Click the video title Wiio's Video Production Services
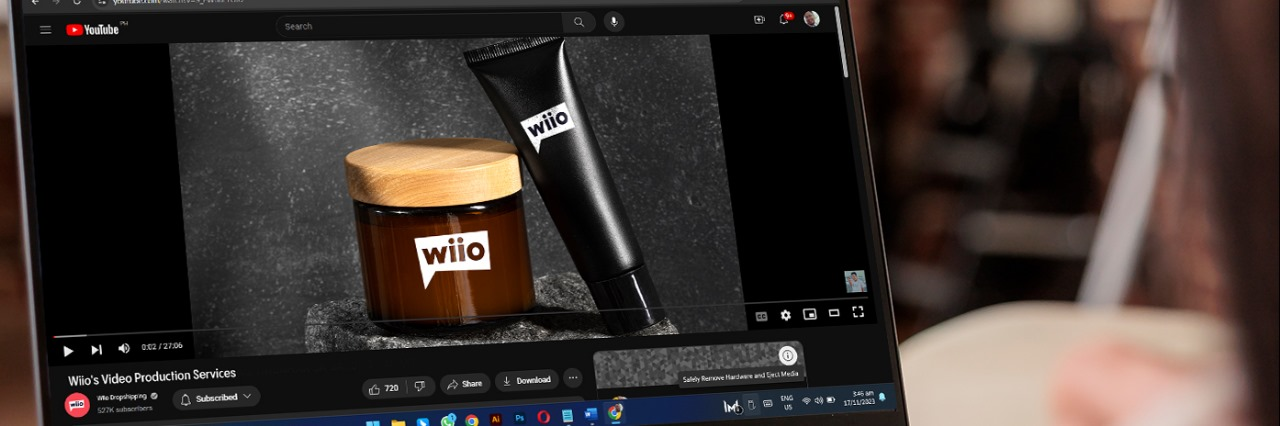 click(152, 376)
